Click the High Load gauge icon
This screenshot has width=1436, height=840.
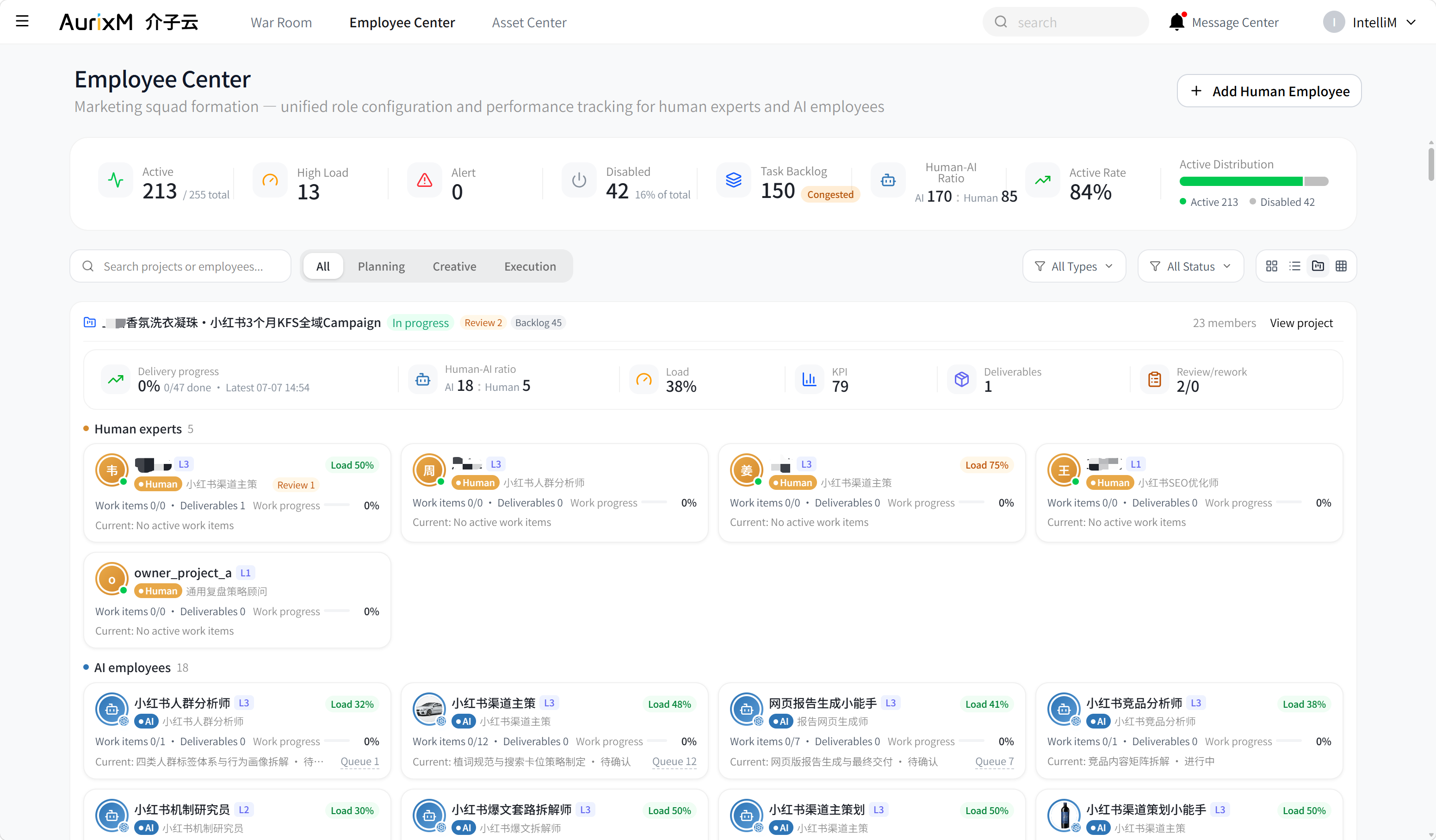tap(270, 180)
